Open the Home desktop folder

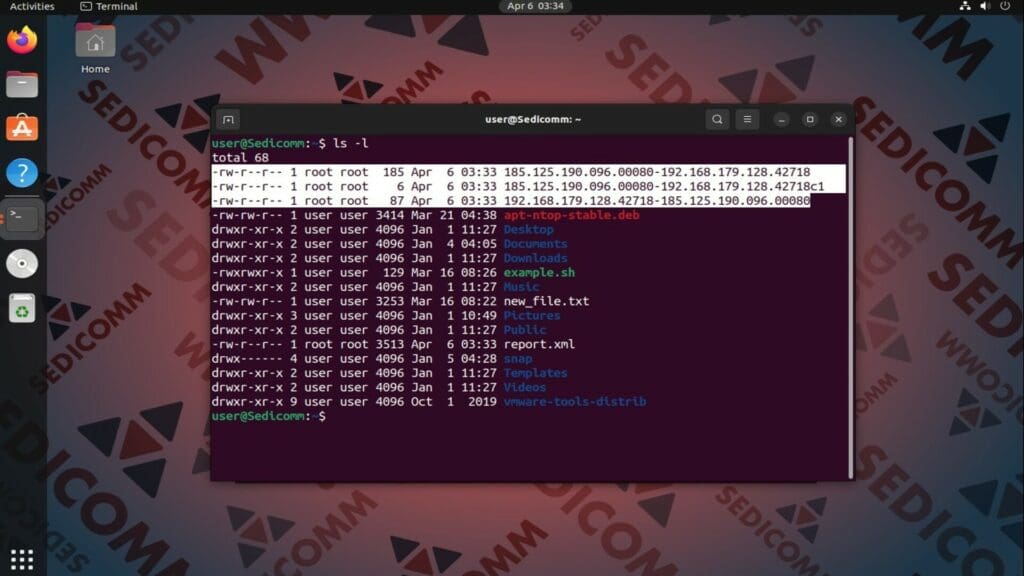(95, 49)
